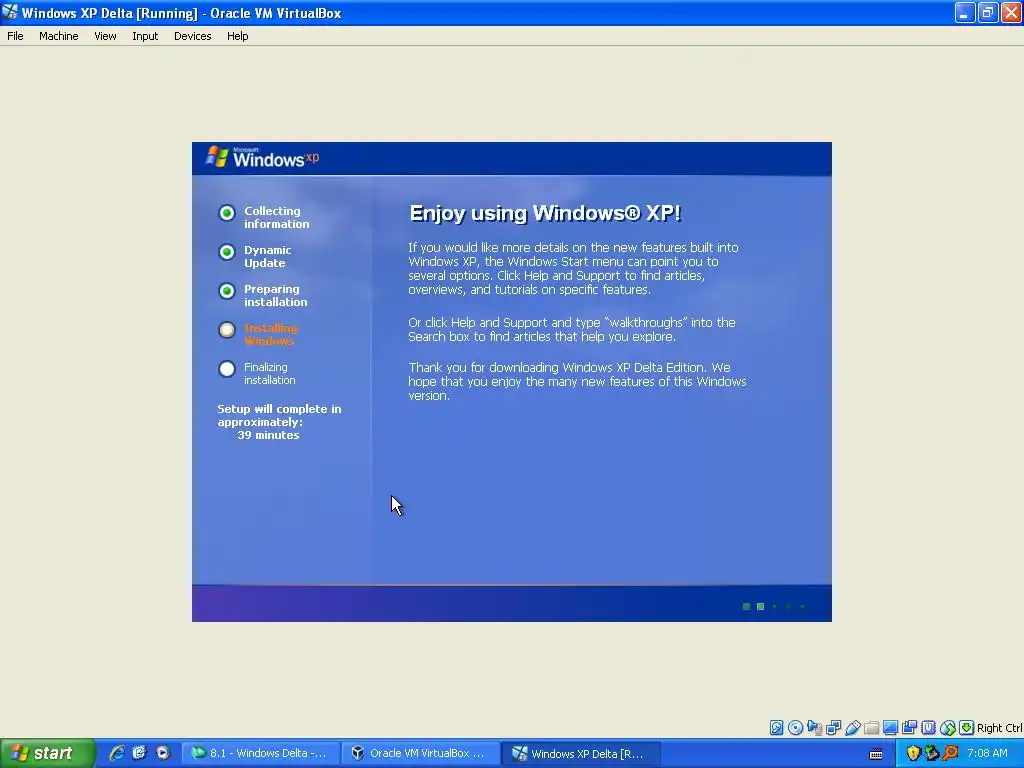Viewport: 1024px width, 768px height.
Task: Launch Windows Media Player from quick launch
Action: pos(163,753)
